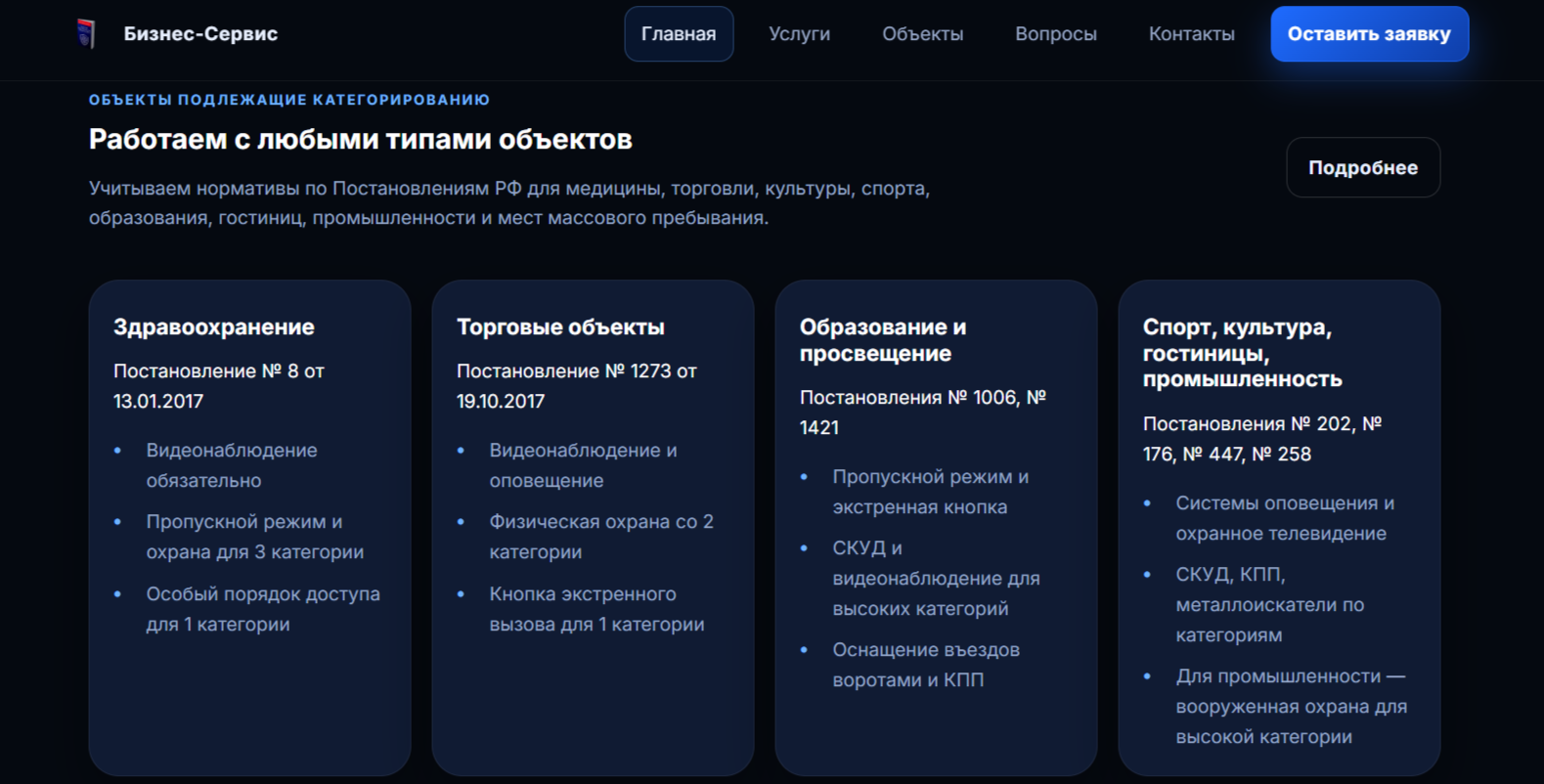Select the Объекты navigation item
The image size is (1544, 784).
click(x=922, y=34)
